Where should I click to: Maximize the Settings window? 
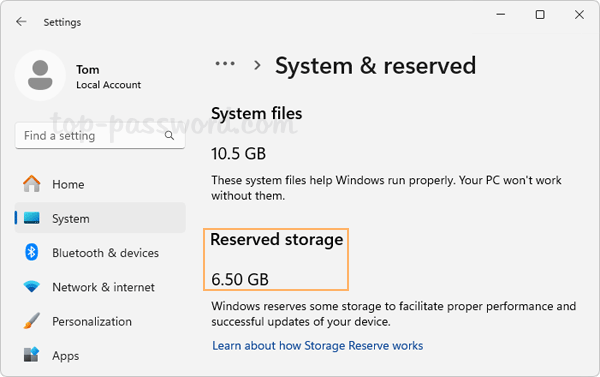tap(540, 15)
